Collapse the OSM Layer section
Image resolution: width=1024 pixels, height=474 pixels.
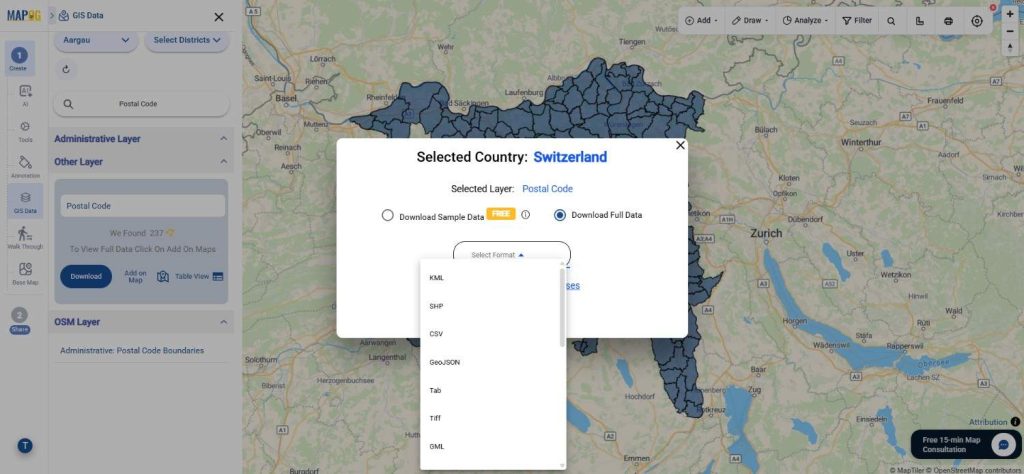(223, 322)
